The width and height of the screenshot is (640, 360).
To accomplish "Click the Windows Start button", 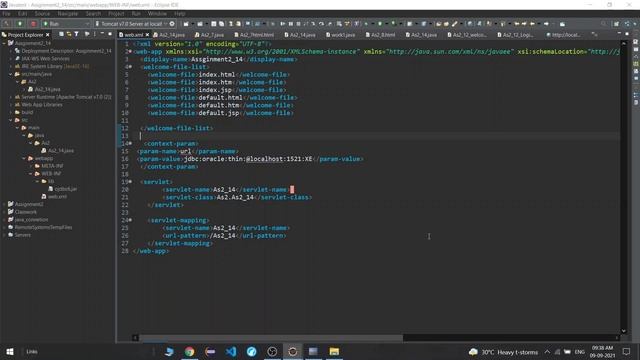I will (x=10, y=351).
